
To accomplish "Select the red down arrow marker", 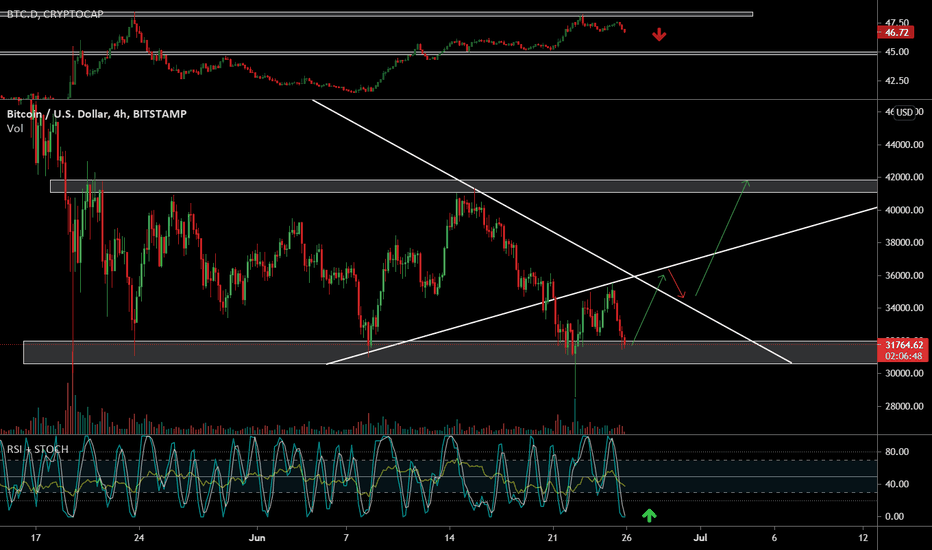I will 659,34.
